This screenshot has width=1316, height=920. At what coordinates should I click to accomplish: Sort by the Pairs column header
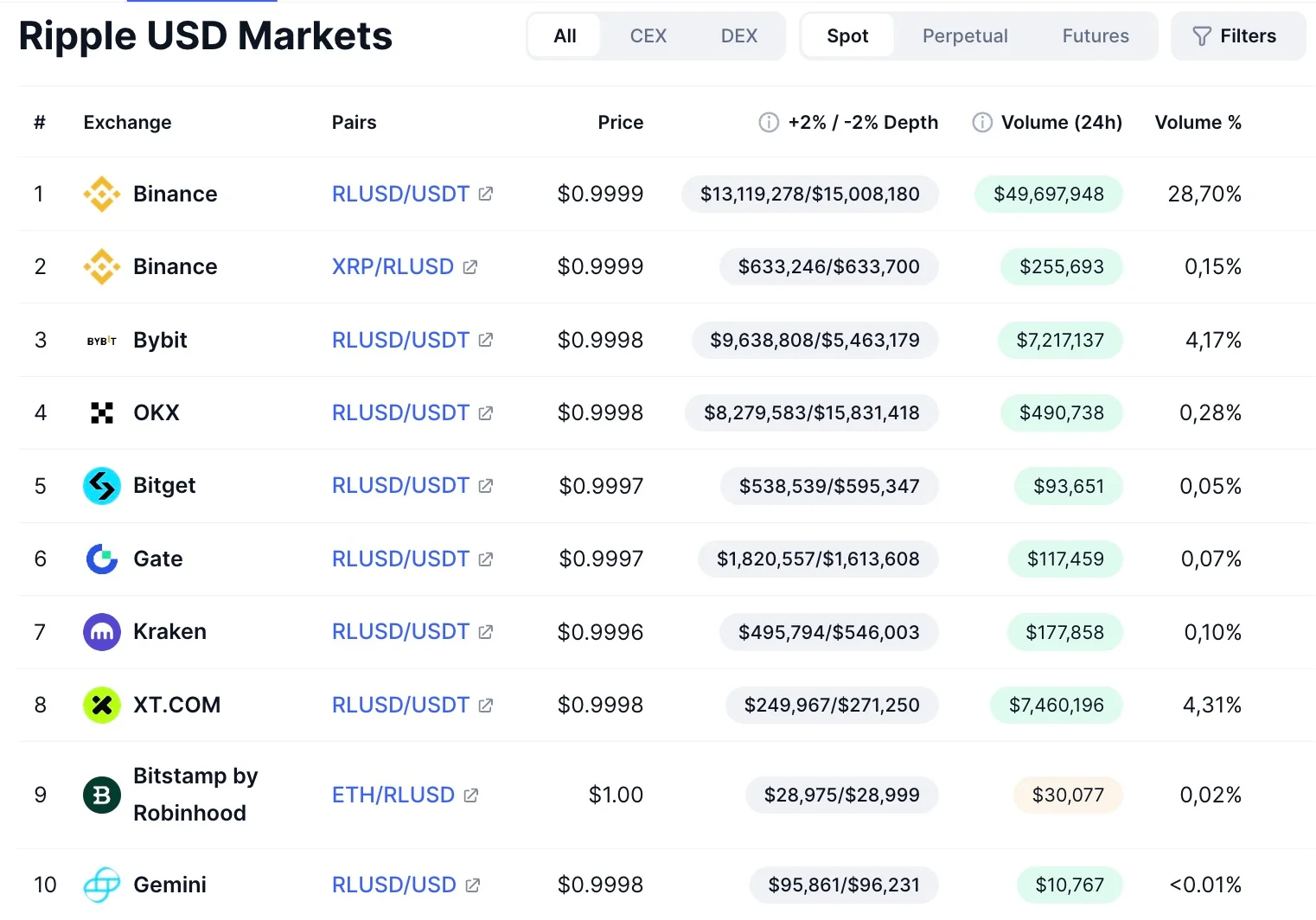(354, 123)
